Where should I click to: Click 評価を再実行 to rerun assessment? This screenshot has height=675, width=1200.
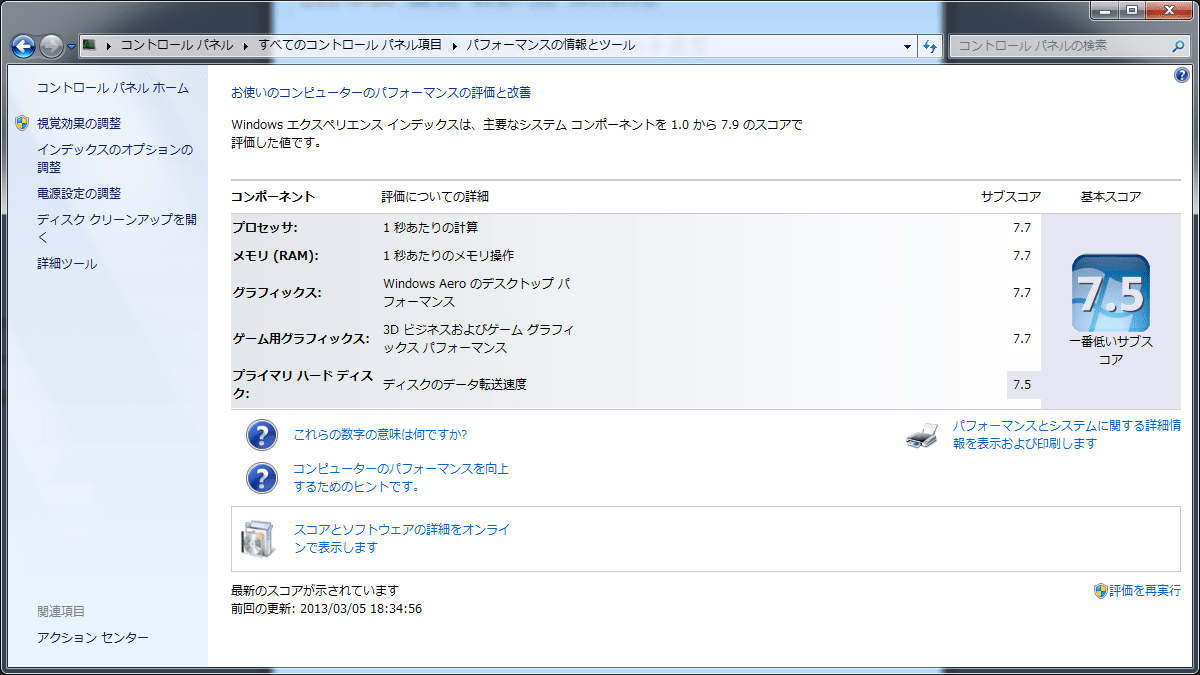[x=1144, y=591]
